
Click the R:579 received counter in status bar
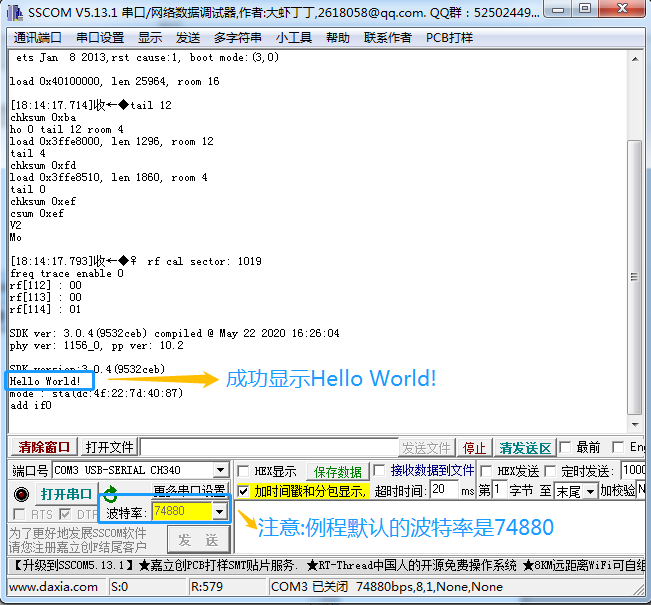click(206, 587)
